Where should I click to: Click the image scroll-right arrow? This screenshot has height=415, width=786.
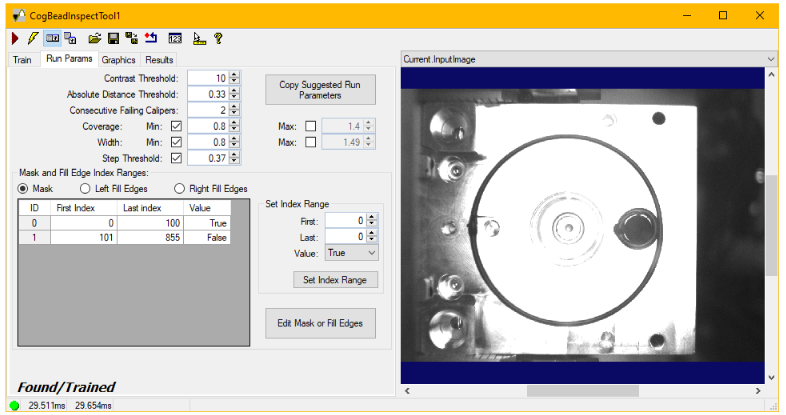click(758, 391)
